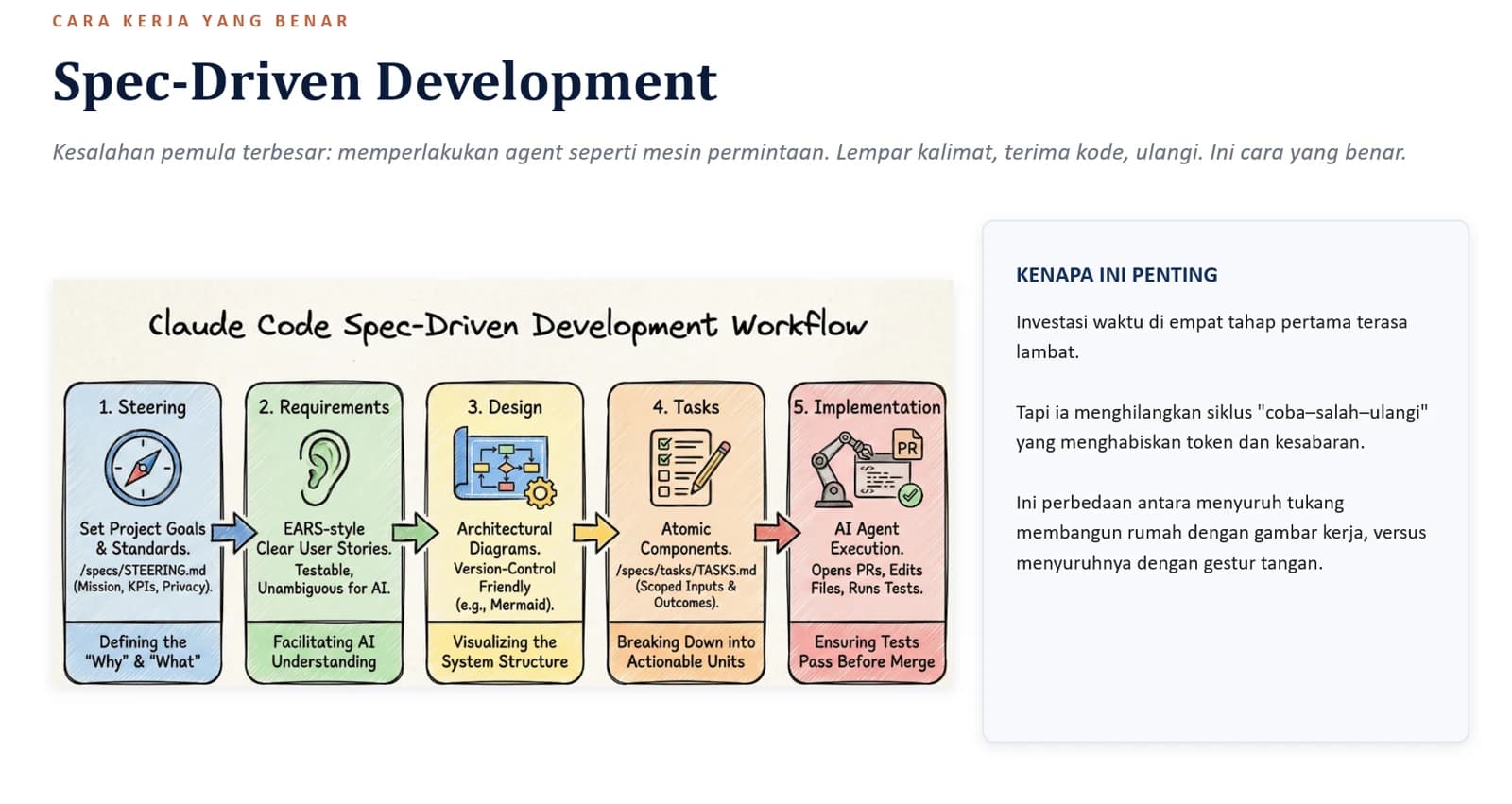1512x804 pixels.
Task: Click the "Defining the 'Why' & 'What'" footer
Action: [143, 652]
